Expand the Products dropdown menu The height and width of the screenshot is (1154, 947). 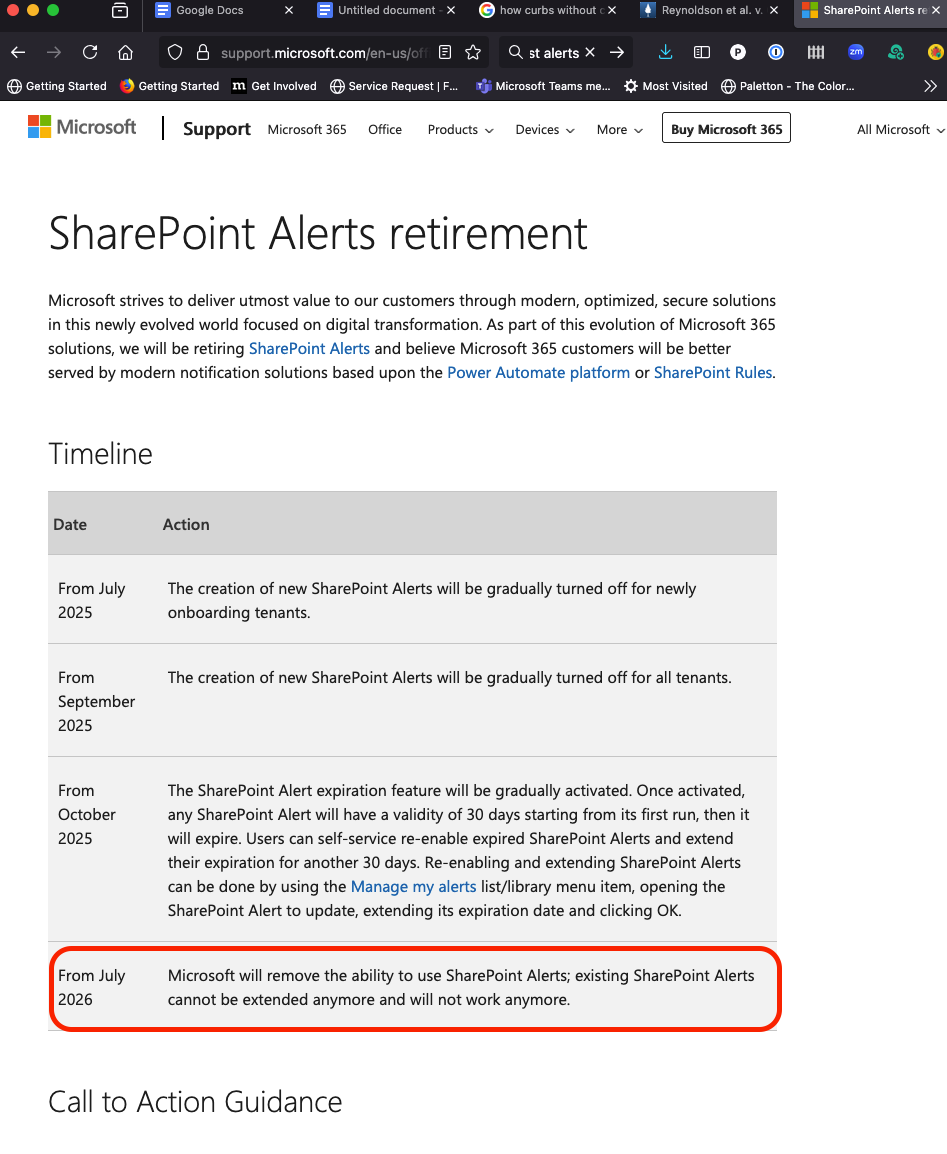coord(459,129)
